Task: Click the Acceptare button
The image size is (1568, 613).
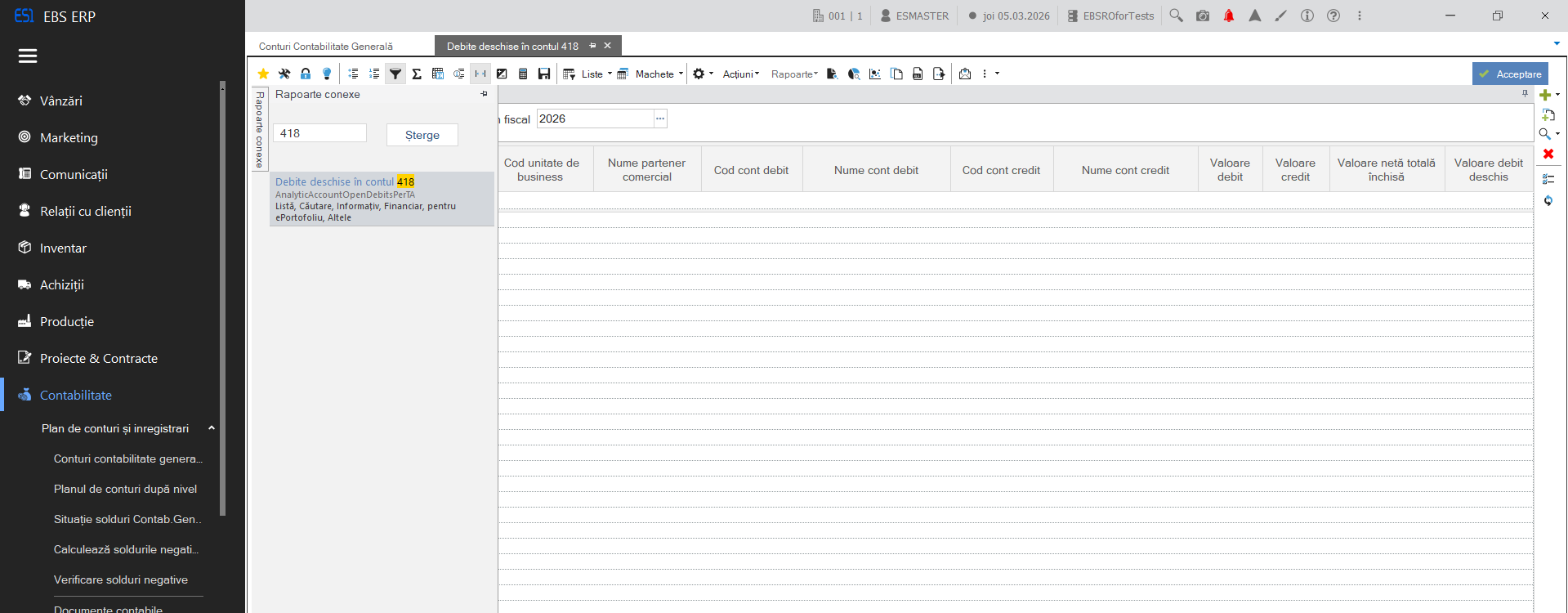Action: 1510,74
